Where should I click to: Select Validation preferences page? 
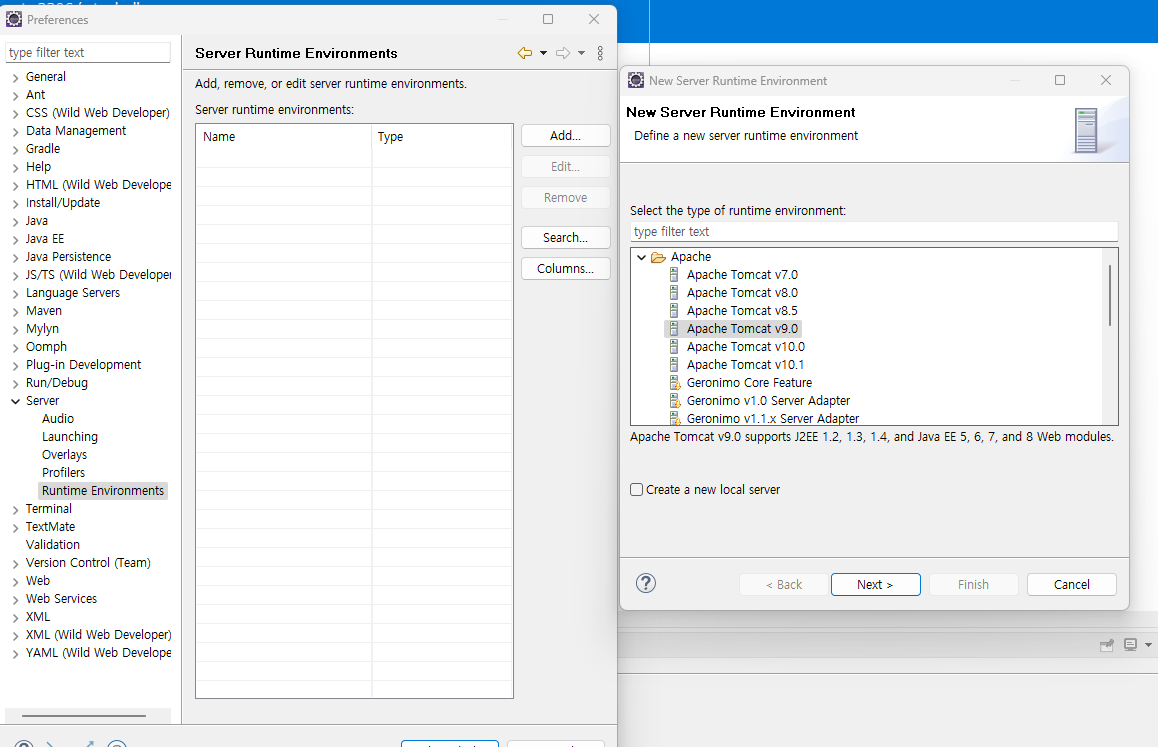[x=52, y=545]
